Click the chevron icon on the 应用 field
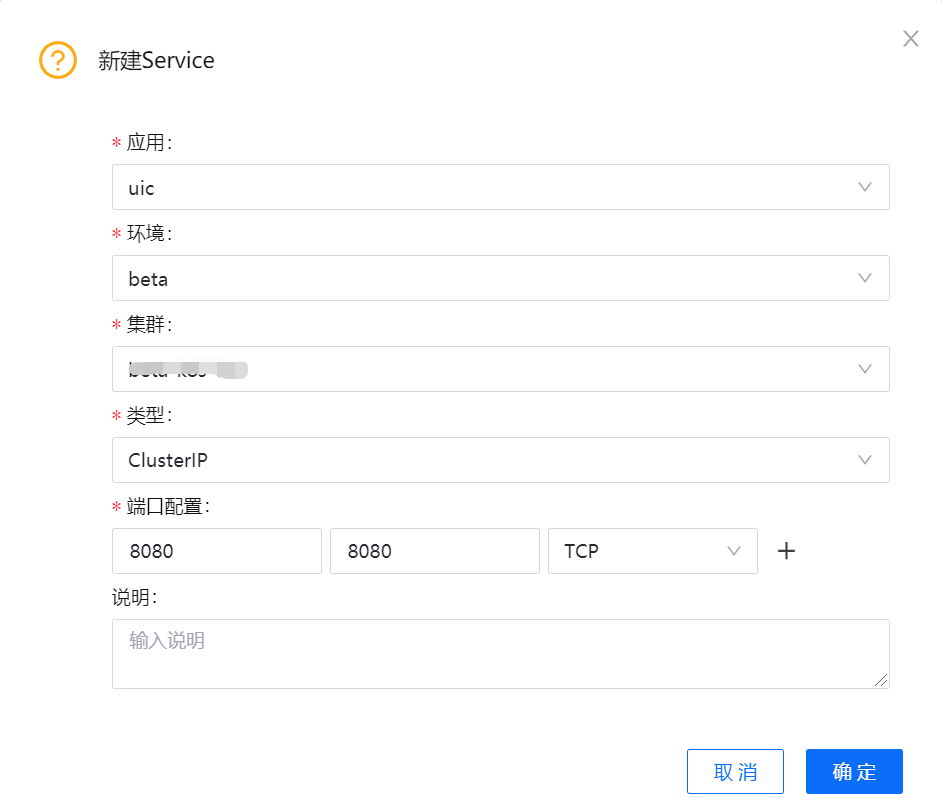 click(x=863, y=187)
